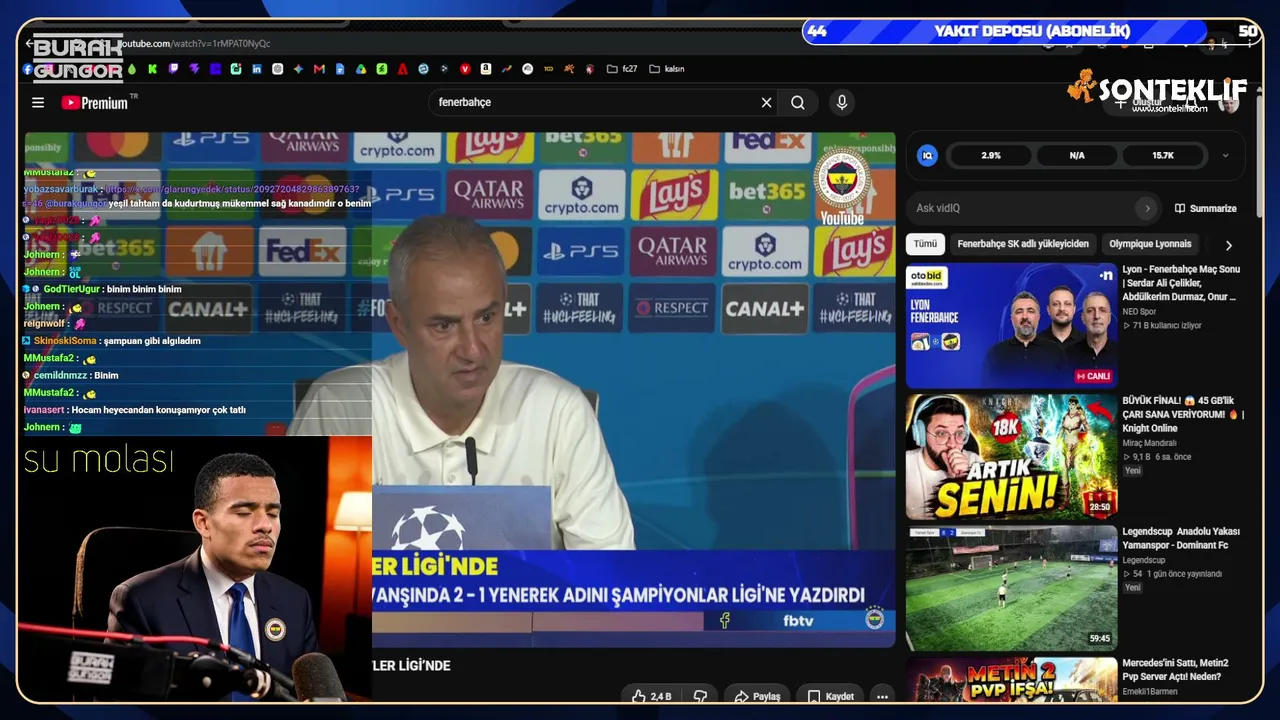Click the vidIQ Summarize button
This screenshot has width=1280, height=720.
coord(1205,208)
